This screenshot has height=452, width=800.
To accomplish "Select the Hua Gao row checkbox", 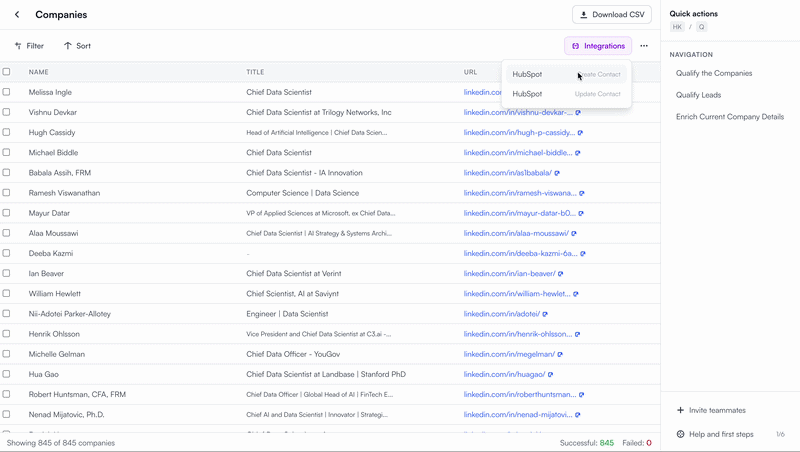I will pos(6,374).
